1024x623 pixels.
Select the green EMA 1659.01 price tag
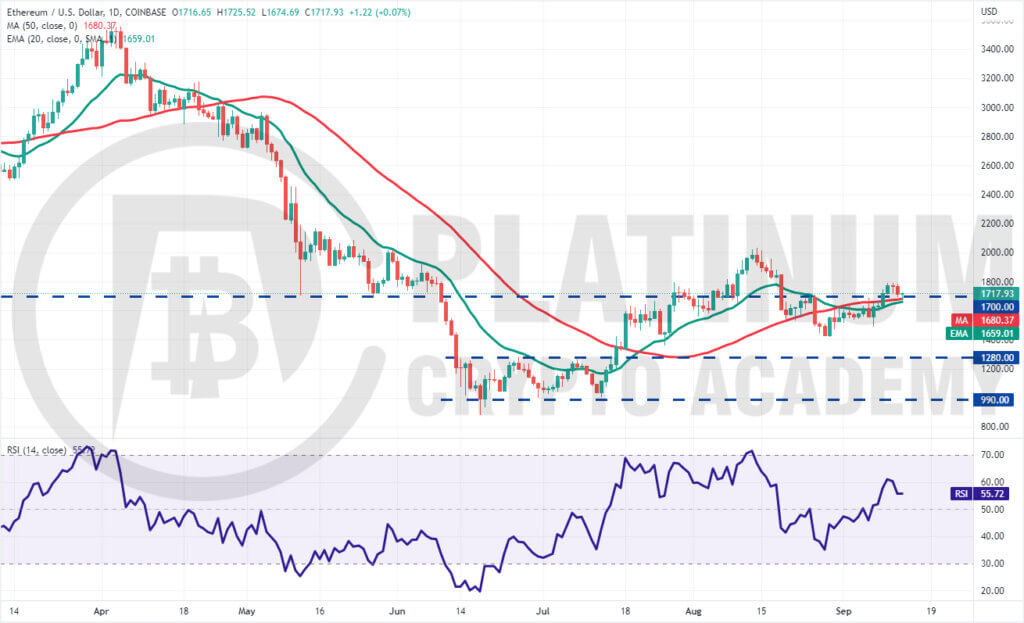(x=982, y=334)
